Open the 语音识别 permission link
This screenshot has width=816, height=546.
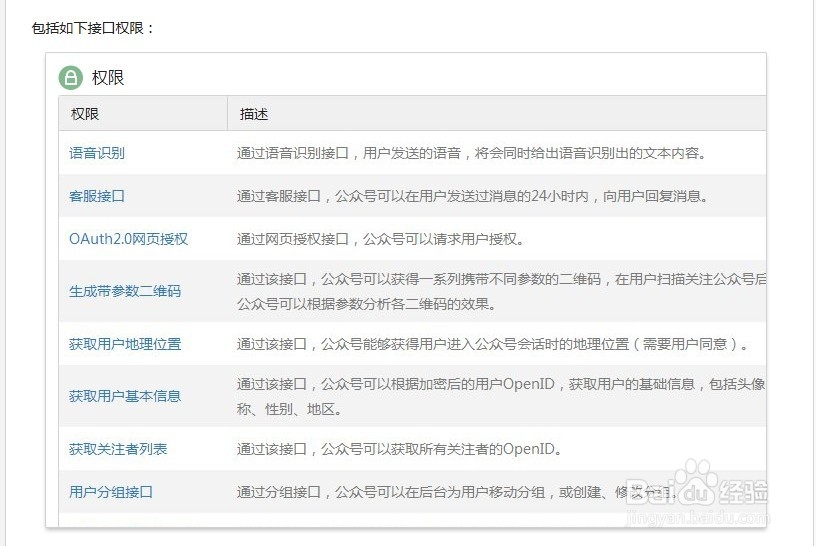coord(97,153)
